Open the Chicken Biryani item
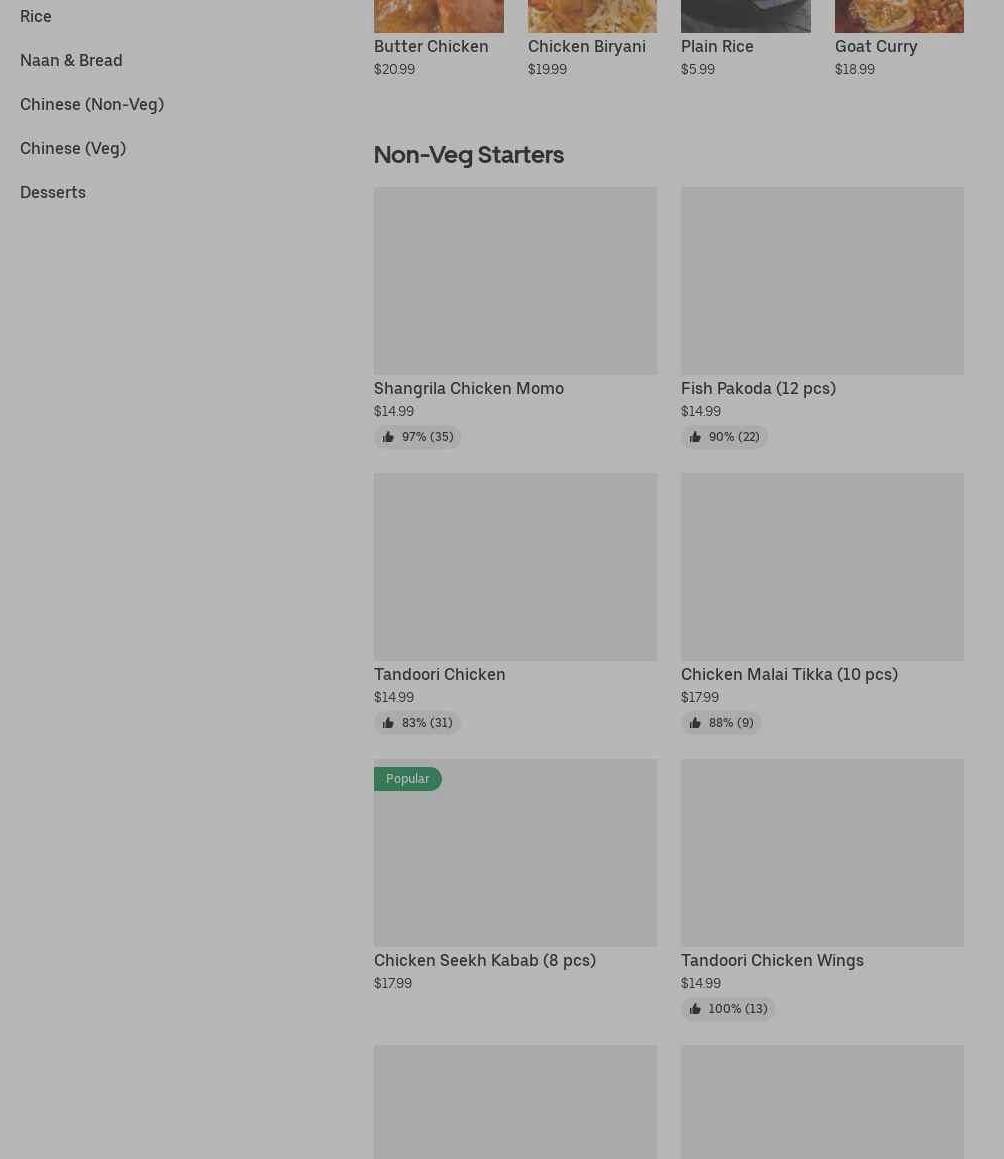 (x=586, y=46)
